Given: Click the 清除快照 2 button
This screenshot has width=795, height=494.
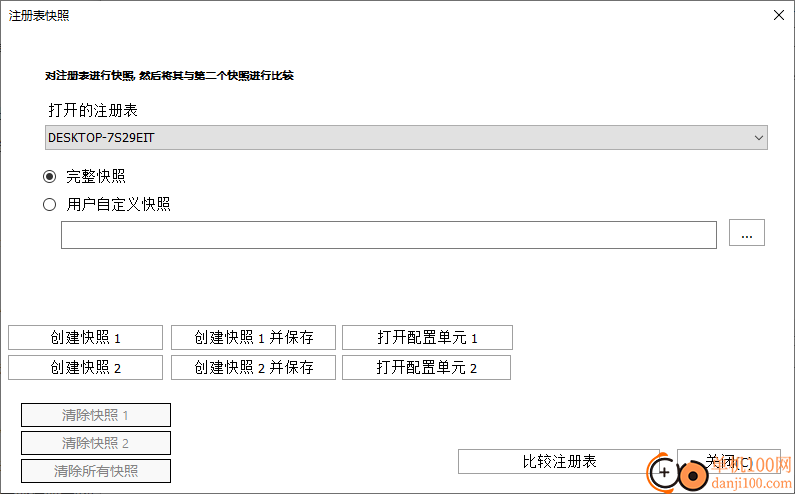Looking at the screenshot, I should (96, 443).
